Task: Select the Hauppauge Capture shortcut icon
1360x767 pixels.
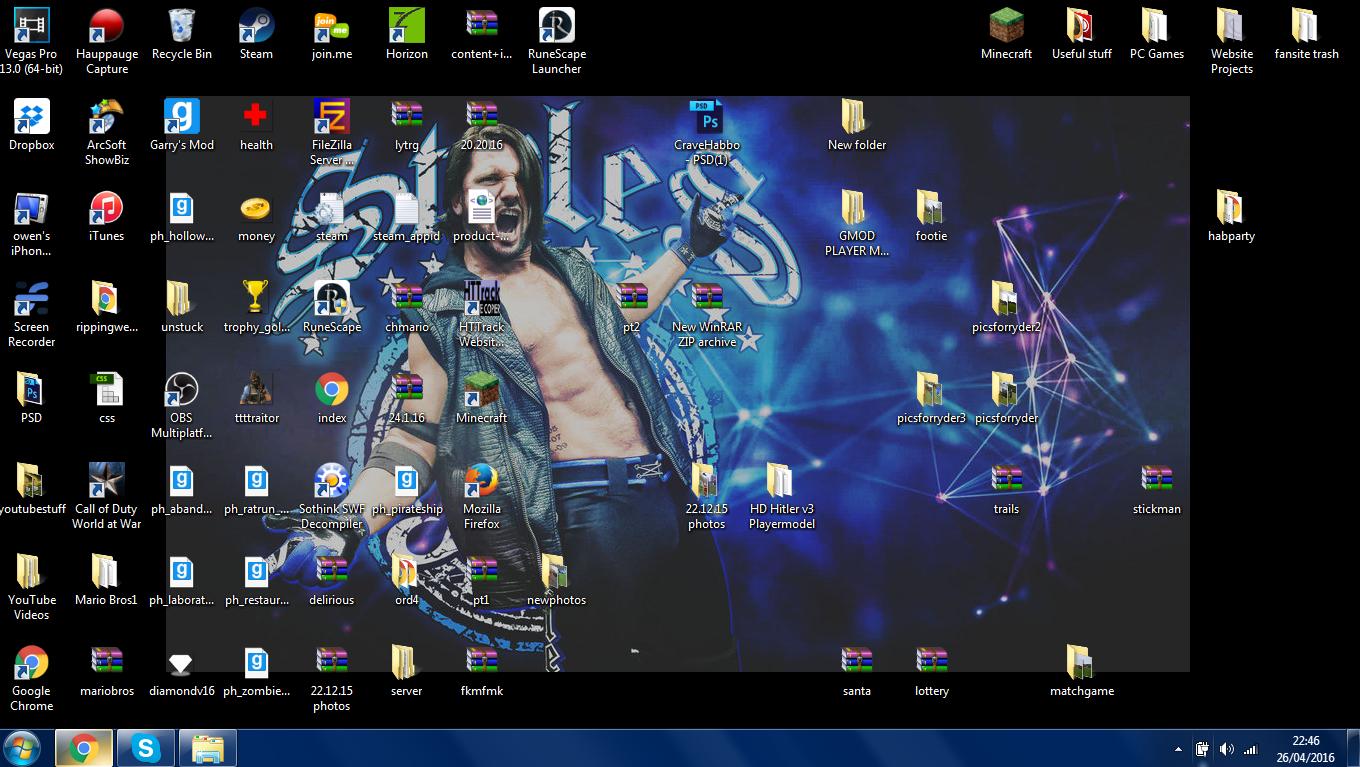Action: click(x=106, y=27)
